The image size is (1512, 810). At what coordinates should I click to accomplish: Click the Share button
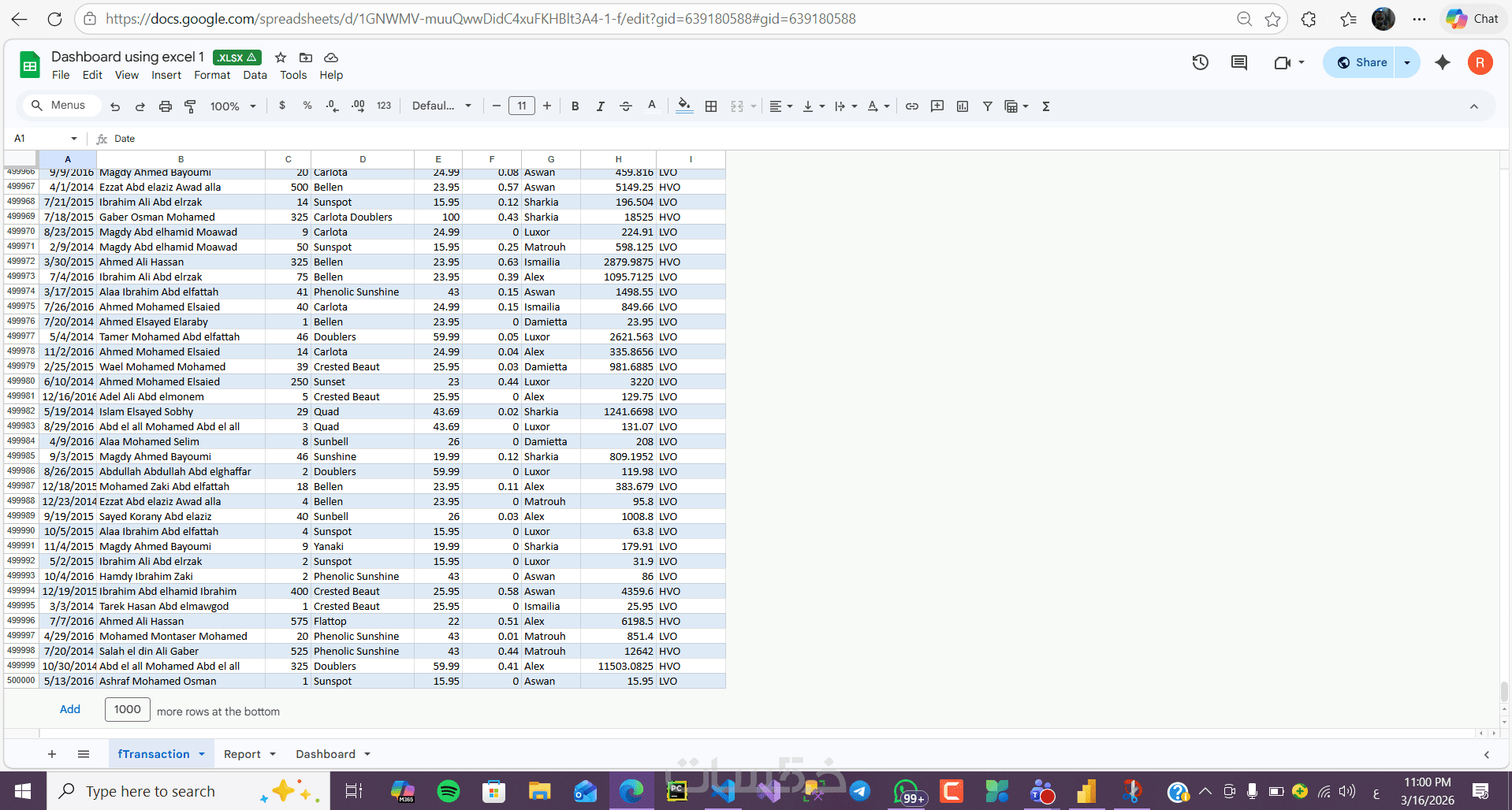click(1361, 62)
